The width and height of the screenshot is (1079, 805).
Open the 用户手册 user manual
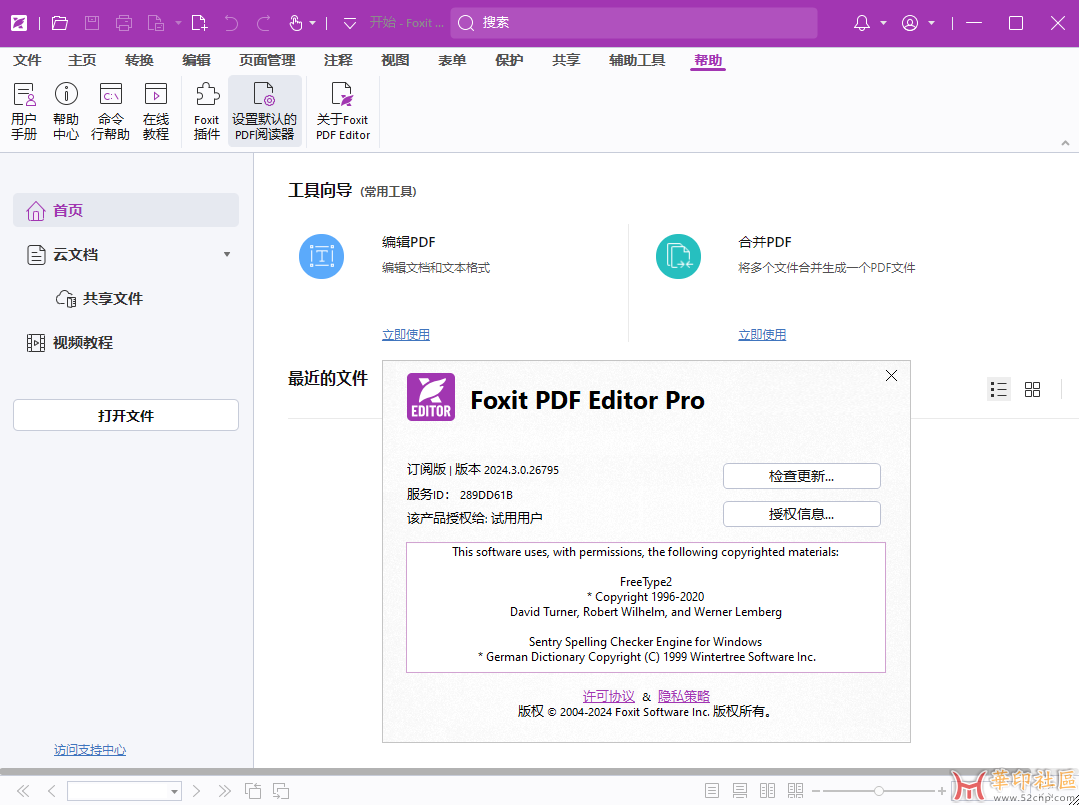click(24, 111)
